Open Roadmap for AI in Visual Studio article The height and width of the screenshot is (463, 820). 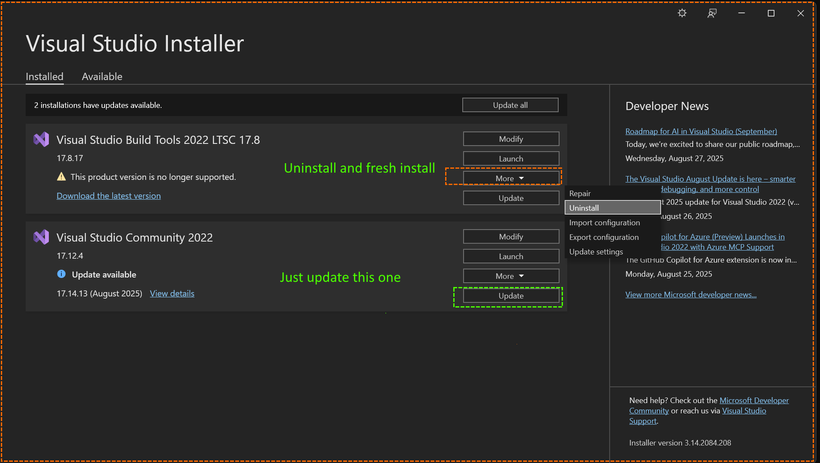point(700,131)
